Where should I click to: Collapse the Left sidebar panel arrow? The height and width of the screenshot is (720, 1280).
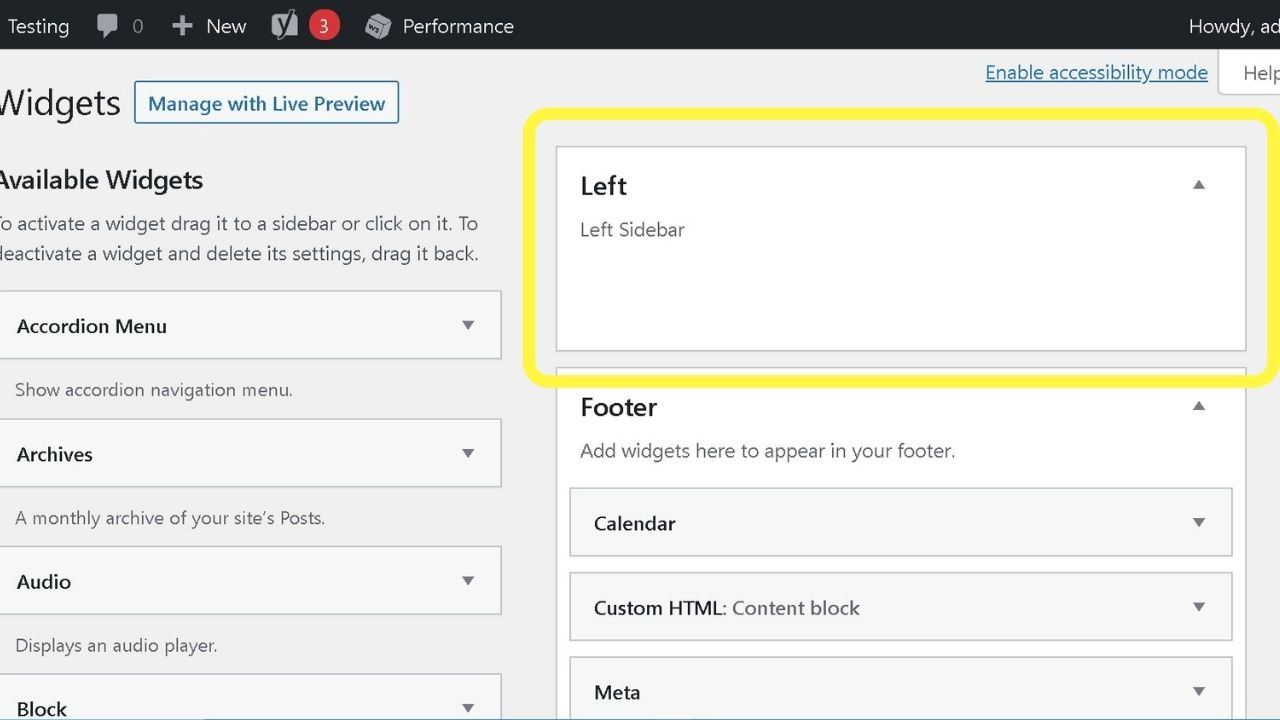[1199, 185]
